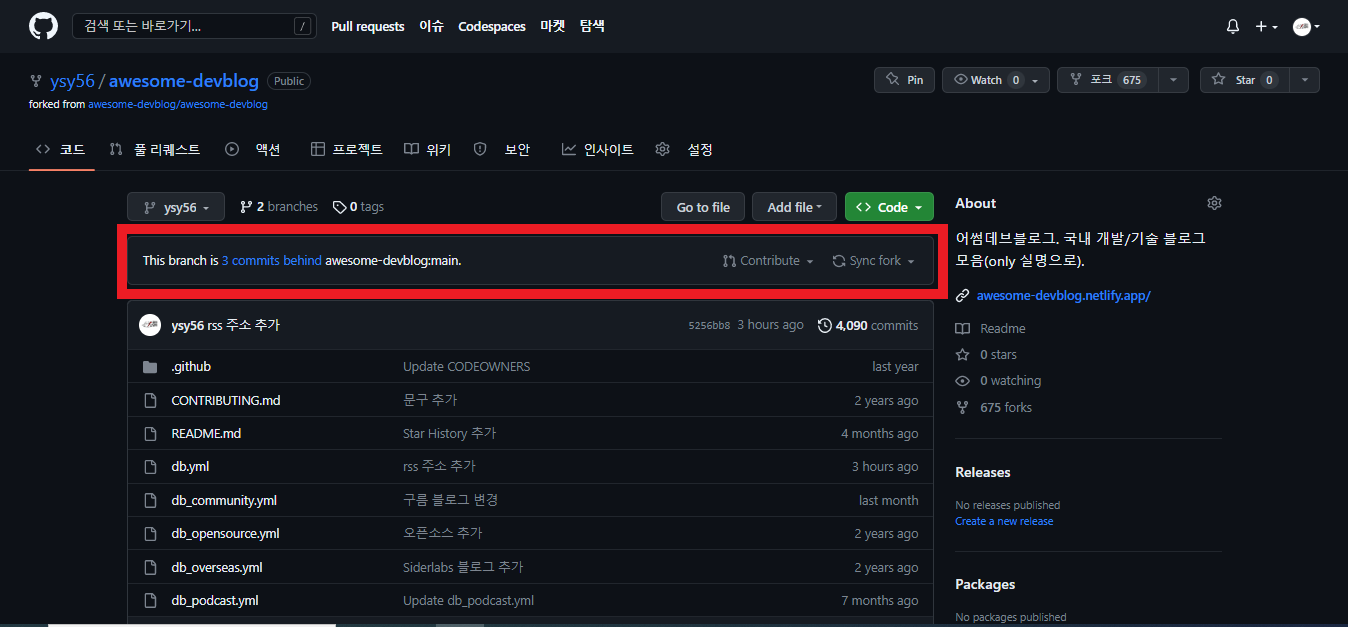The image size is (1348, 627).
Task: Open the Sync fork dropdown
Action: [x=874, y=261]
